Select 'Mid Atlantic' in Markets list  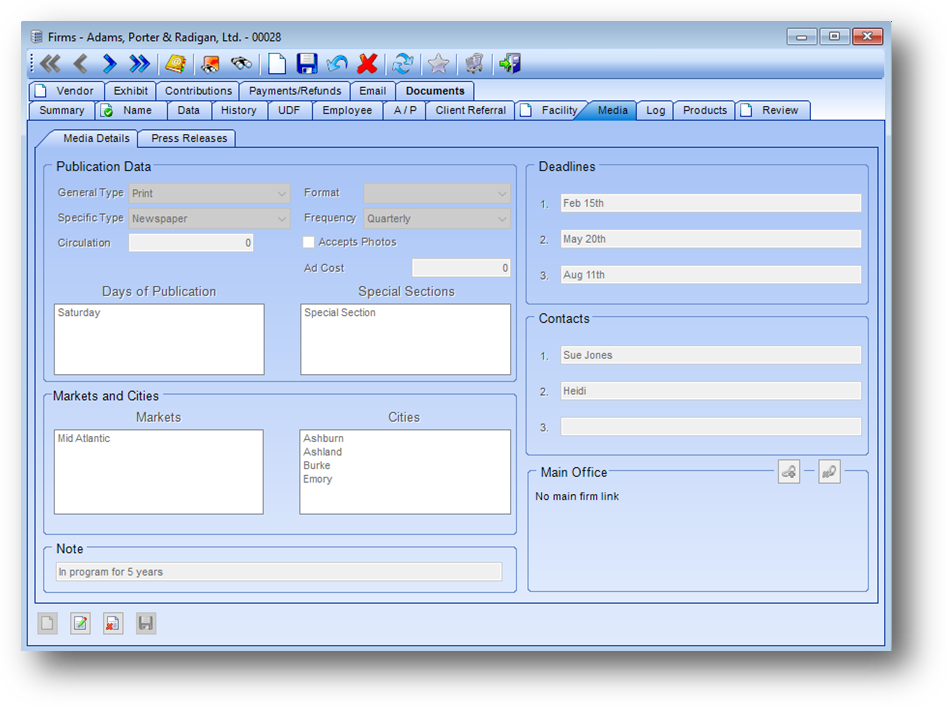pyautogui.click(x=84, y=438)
